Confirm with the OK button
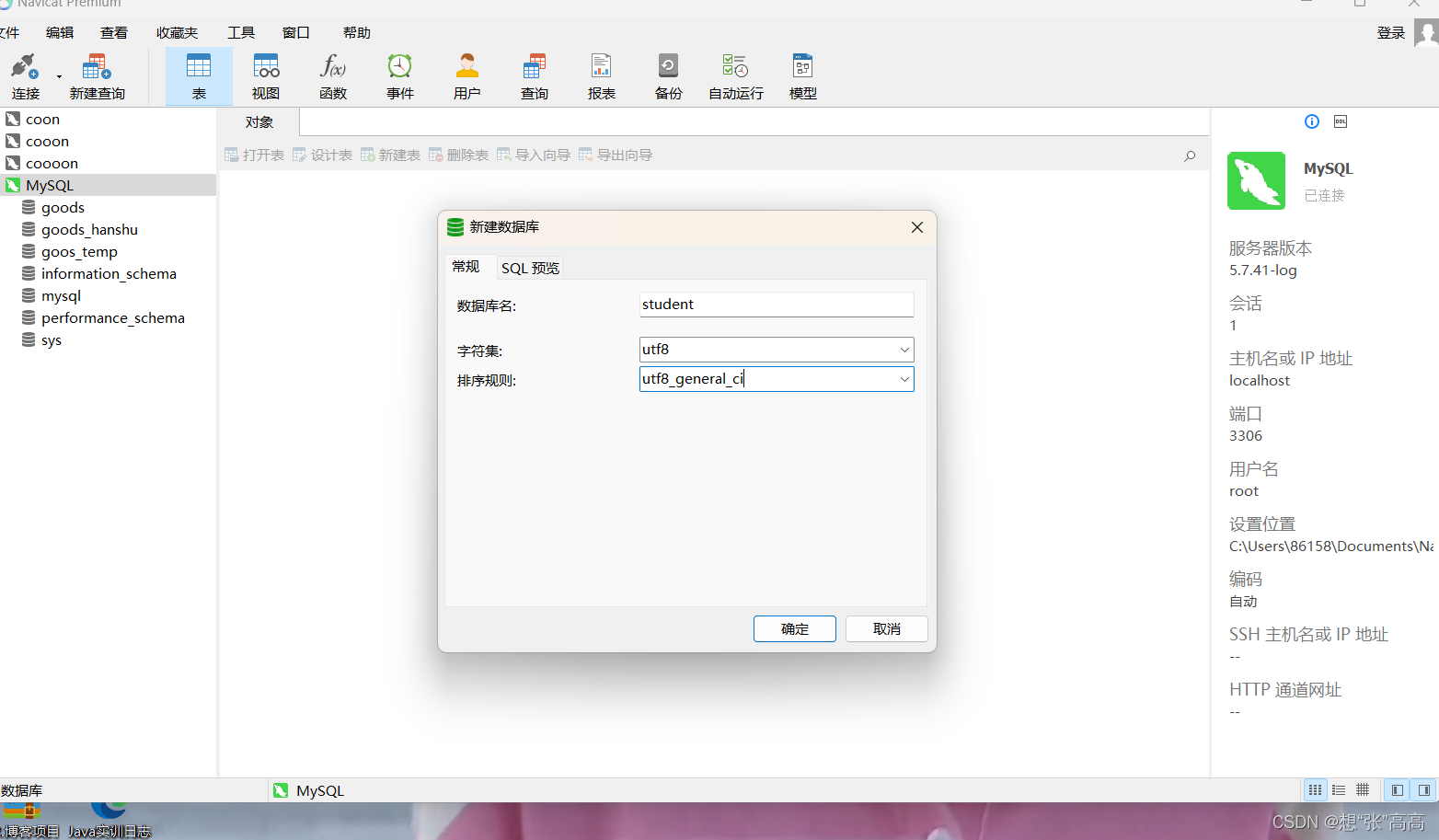1439x840 pixels. click(795, 629)
